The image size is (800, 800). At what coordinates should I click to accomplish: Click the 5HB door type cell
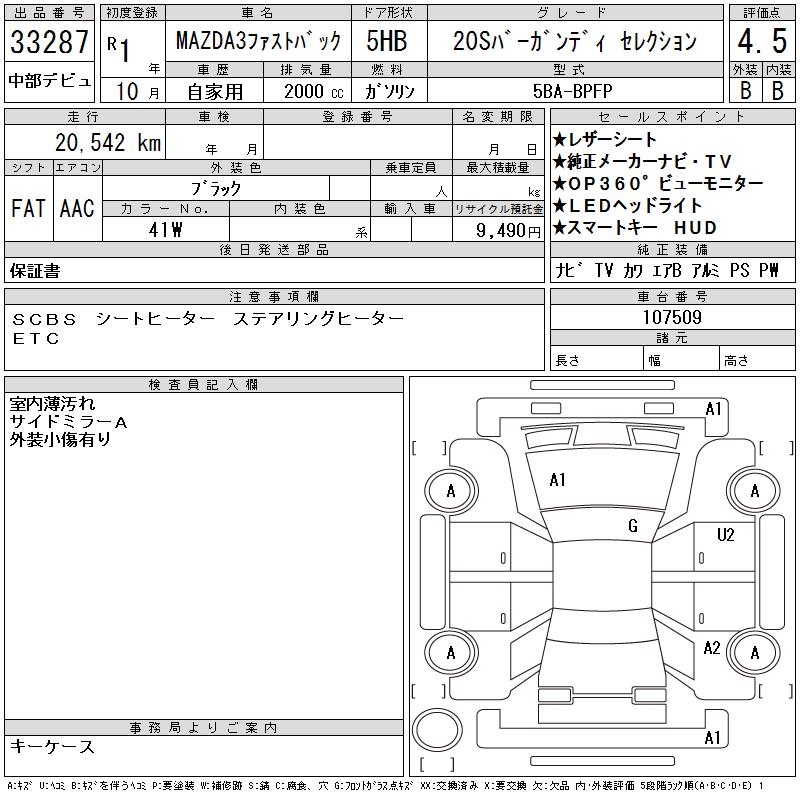(386, 43)
